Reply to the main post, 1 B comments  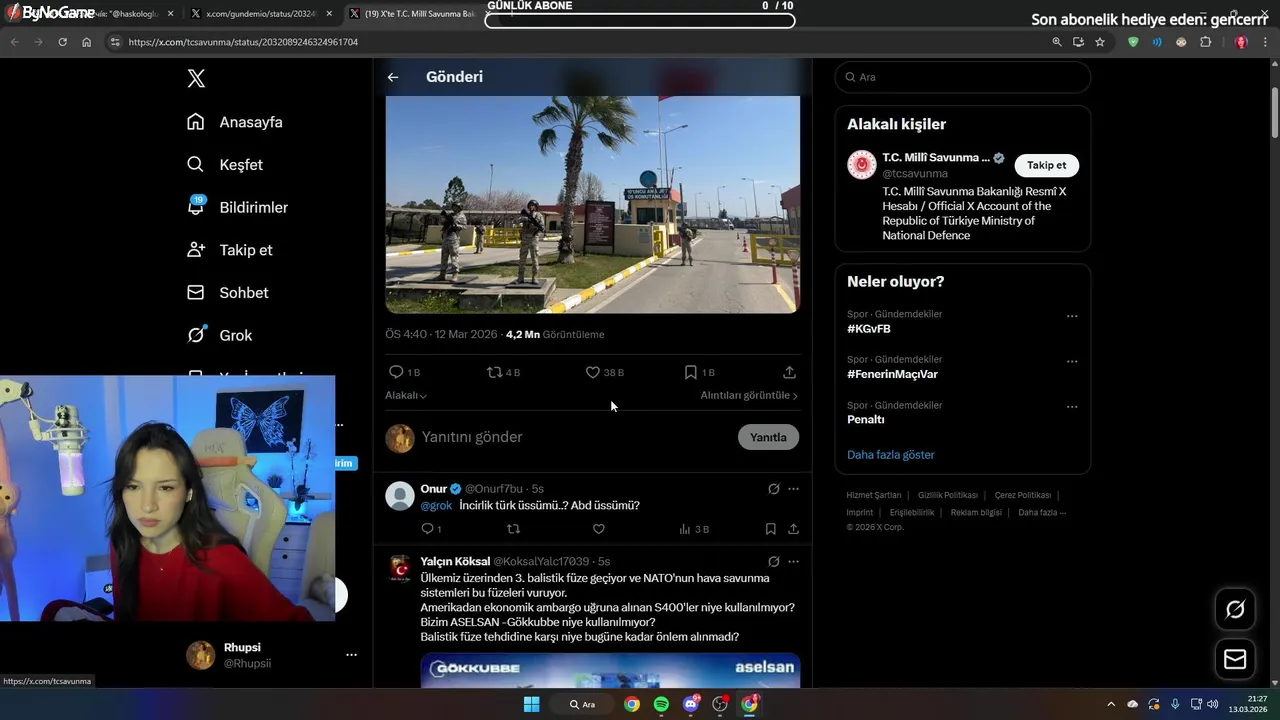(404, 372)
